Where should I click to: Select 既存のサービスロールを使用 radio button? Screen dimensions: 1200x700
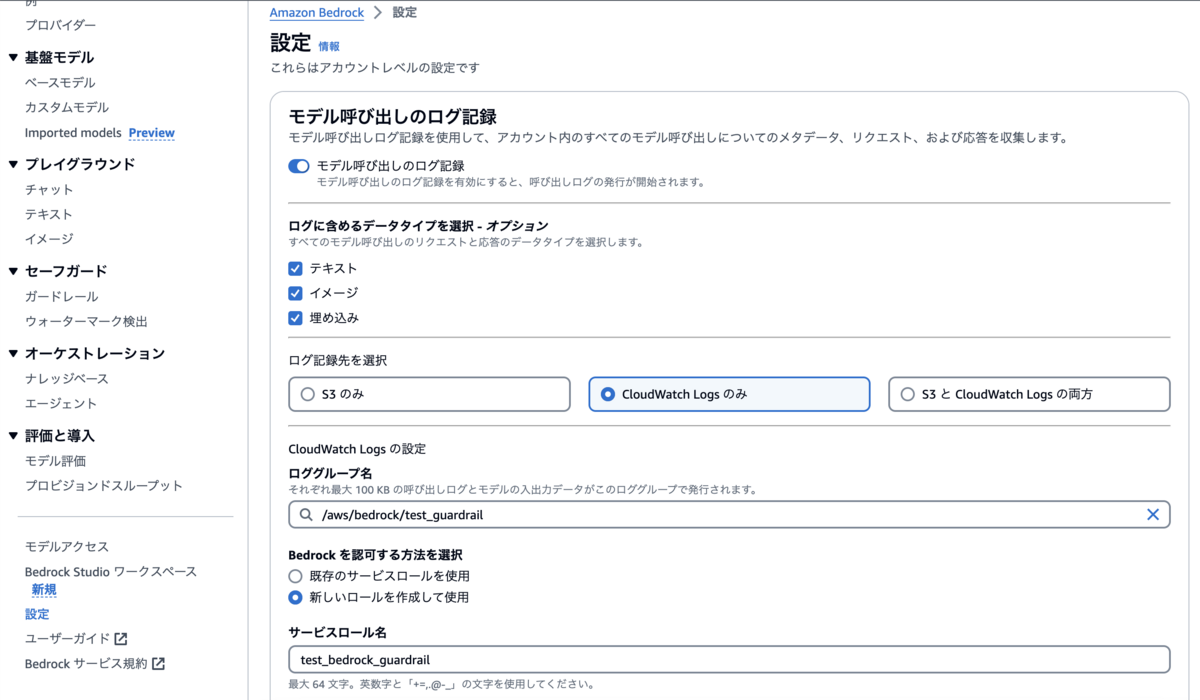[295, 576]
